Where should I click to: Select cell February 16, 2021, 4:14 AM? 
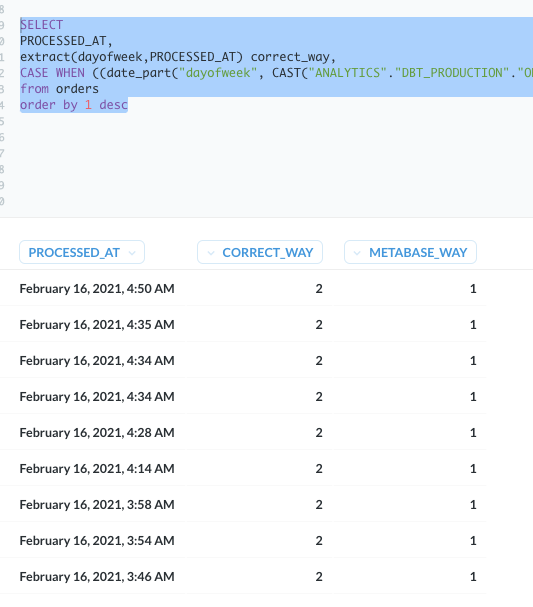point(97,468)
